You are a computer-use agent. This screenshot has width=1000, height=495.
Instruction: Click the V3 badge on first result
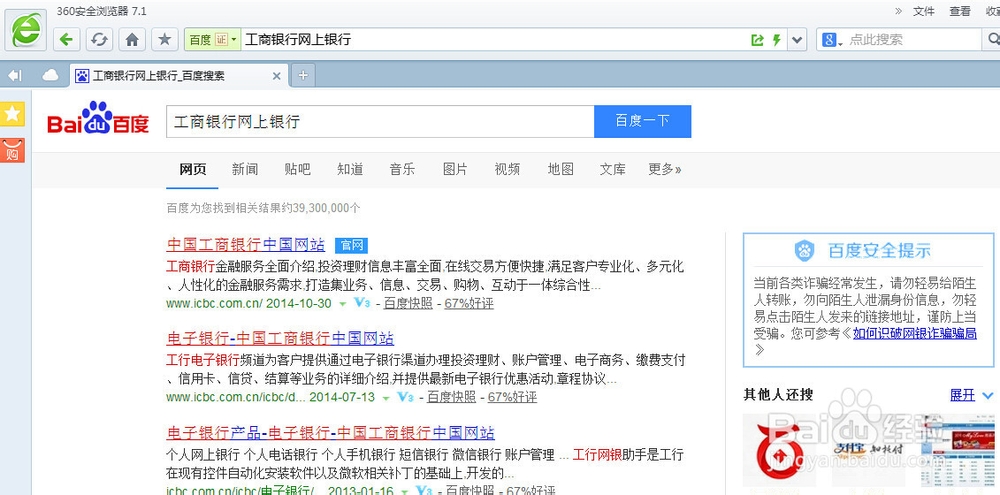tap(362, 303)
